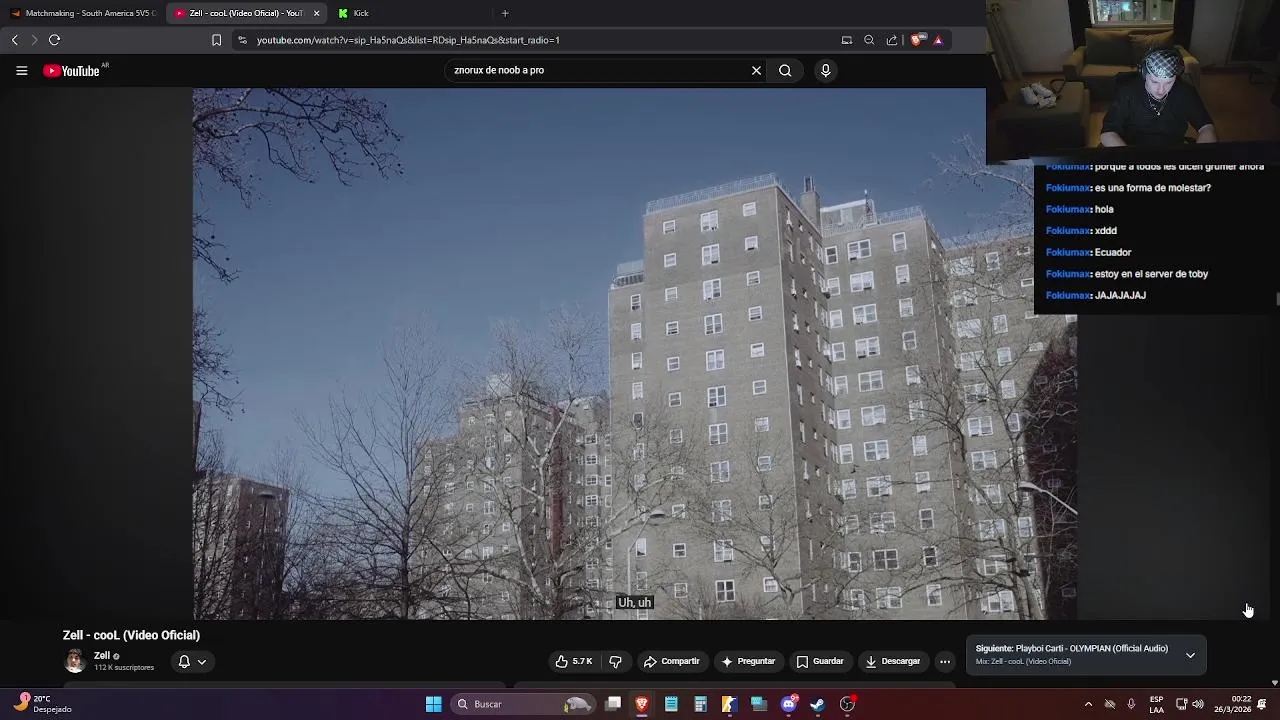This screenshot has width=1280, height=720.
Task: Open the weather widget showing 20°C
Action: (x=42, y=704)
